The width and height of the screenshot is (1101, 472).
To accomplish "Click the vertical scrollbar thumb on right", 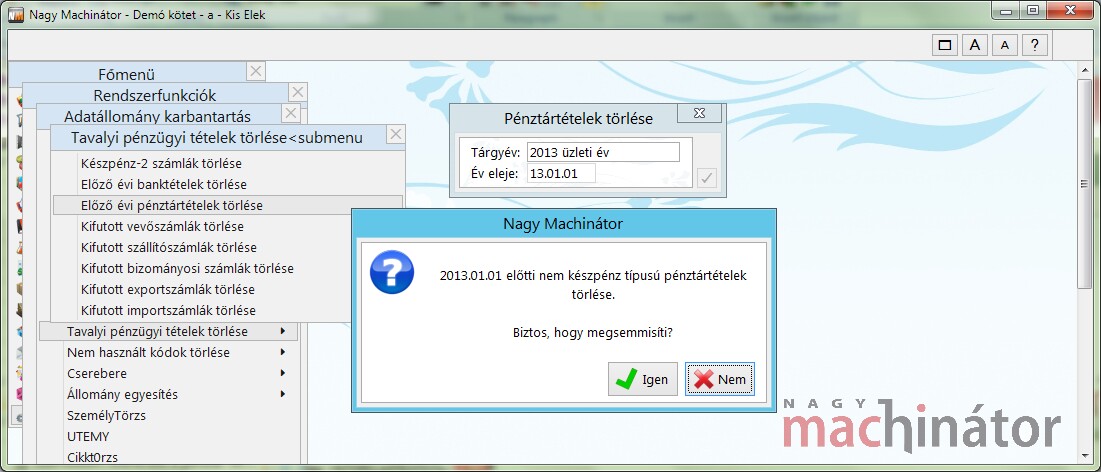I will pyautogui.click(x=1085, y=184).
